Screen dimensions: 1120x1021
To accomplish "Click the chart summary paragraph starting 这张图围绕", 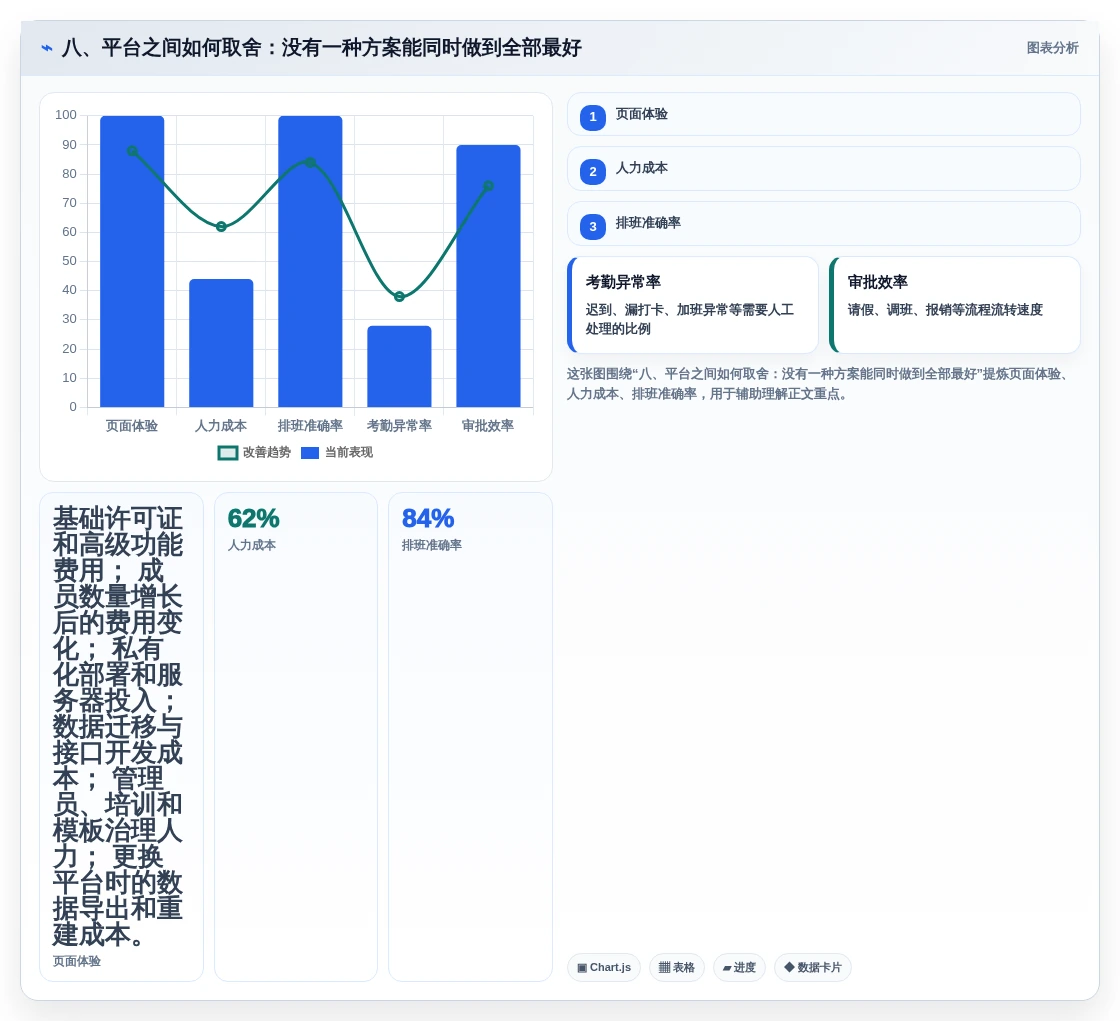I will (x=819, y=384).
